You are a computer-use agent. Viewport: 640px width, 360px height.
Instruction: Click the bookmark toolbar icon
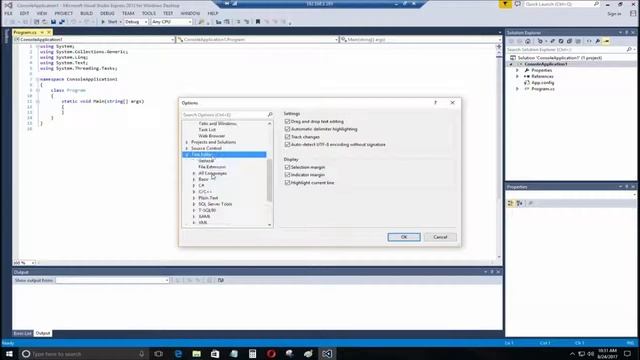[x=258, y=22]
